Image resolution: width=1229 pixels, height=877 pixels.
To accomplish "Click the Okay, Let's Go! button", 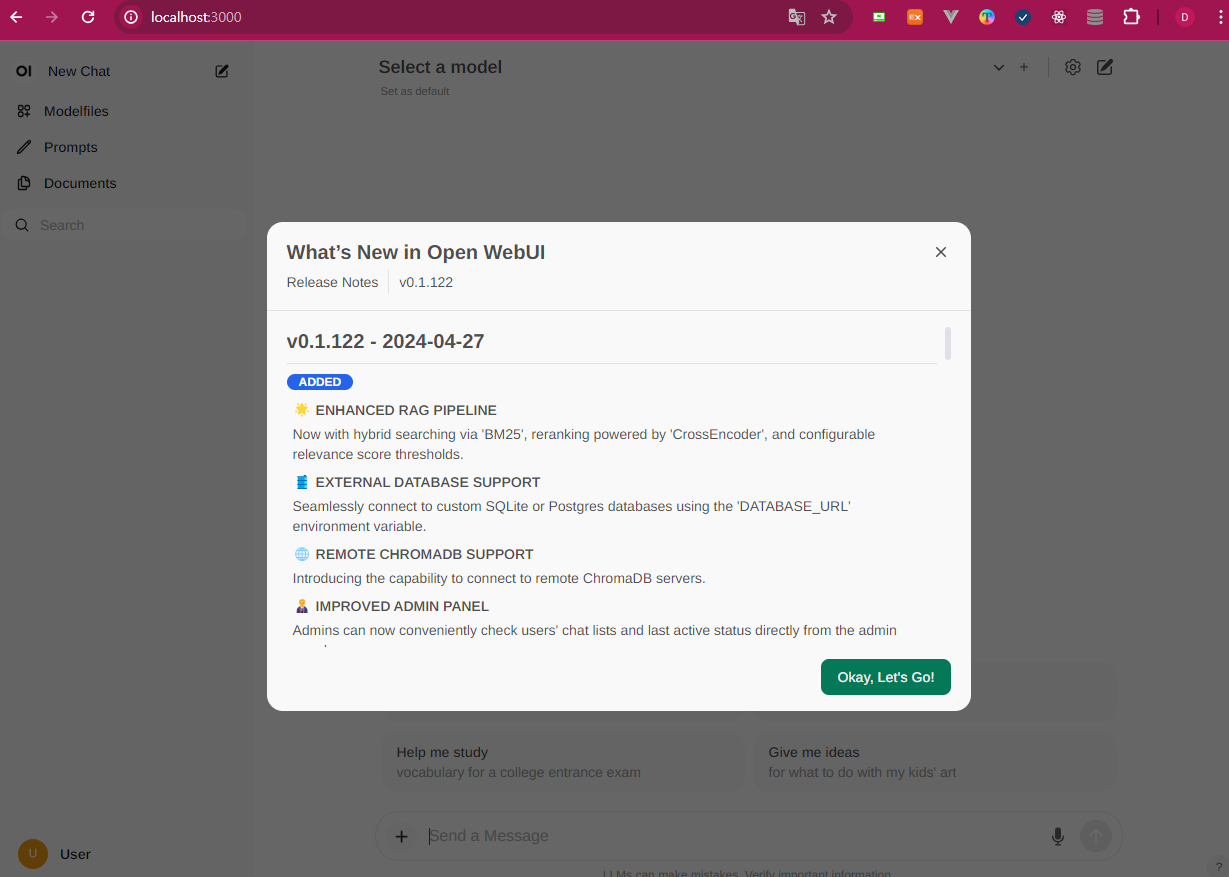I will (886, 677).
